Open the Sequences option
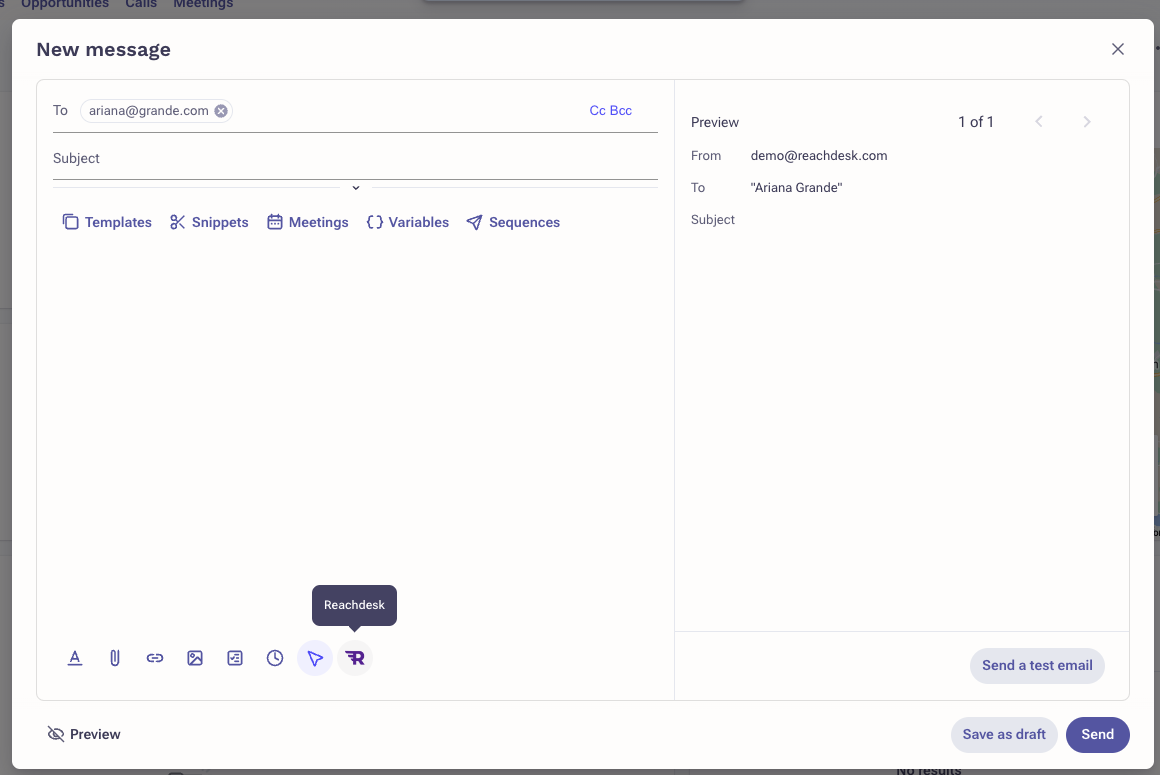This screenshot has width=1160, height=775. pos(513,222)
